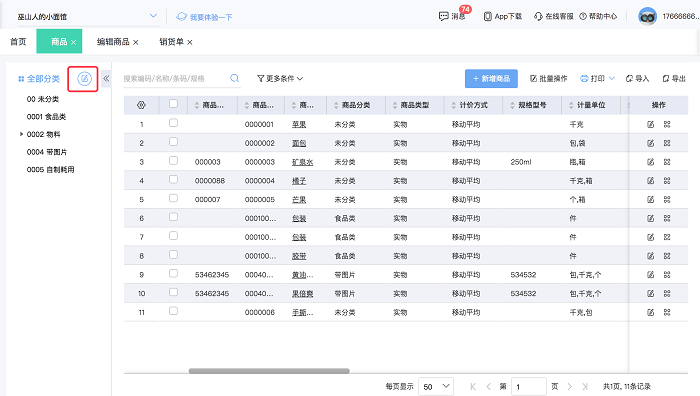Click the 新增商品 button
700x396 pixels.
pyautogui.click(x=491, y=79)
